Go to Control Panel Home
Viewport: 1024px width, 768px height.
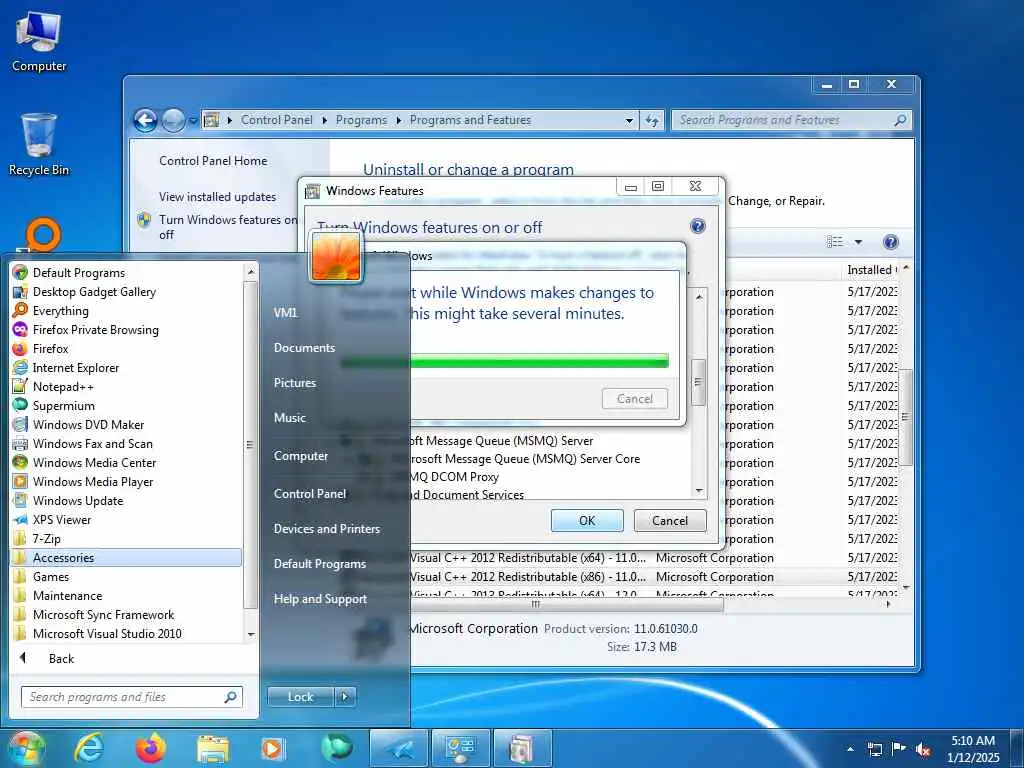213,161
